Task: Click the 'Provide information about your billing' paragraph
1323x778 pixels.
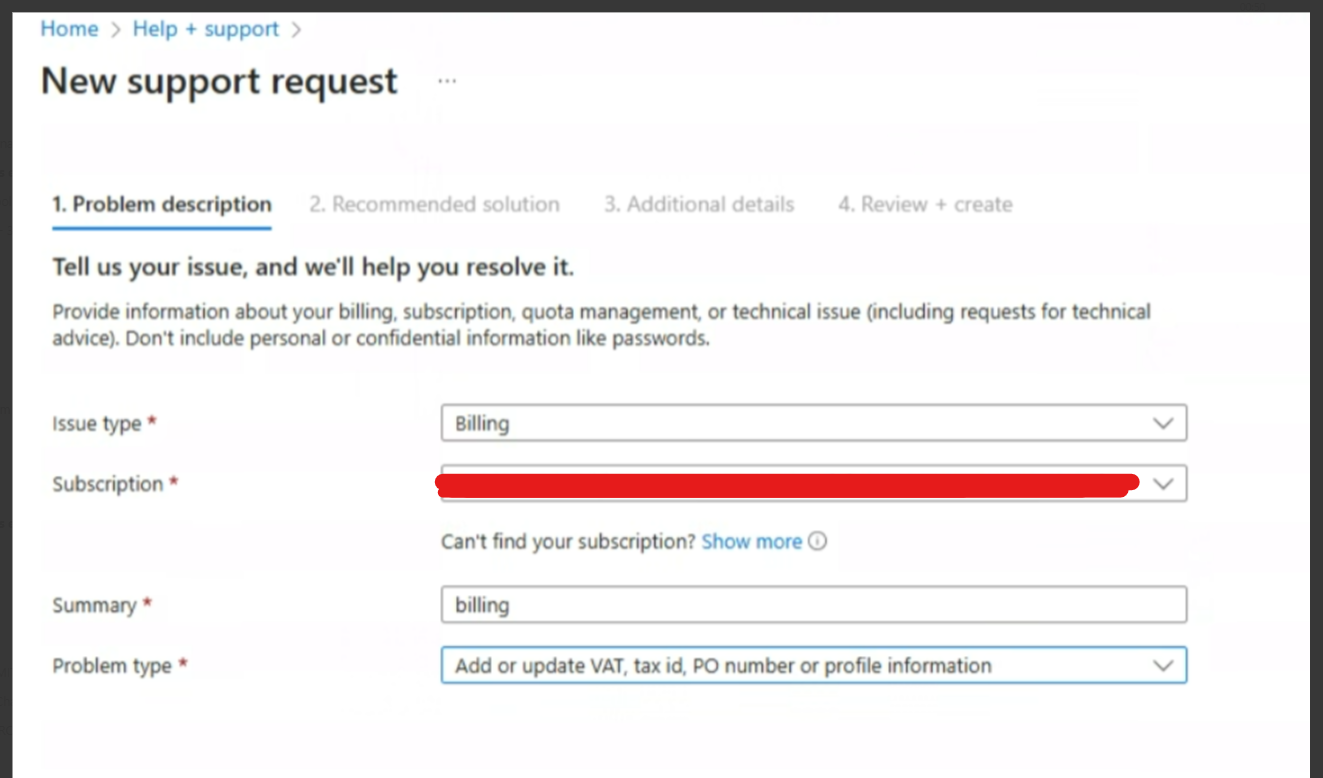Action: (x=602, y=325)
